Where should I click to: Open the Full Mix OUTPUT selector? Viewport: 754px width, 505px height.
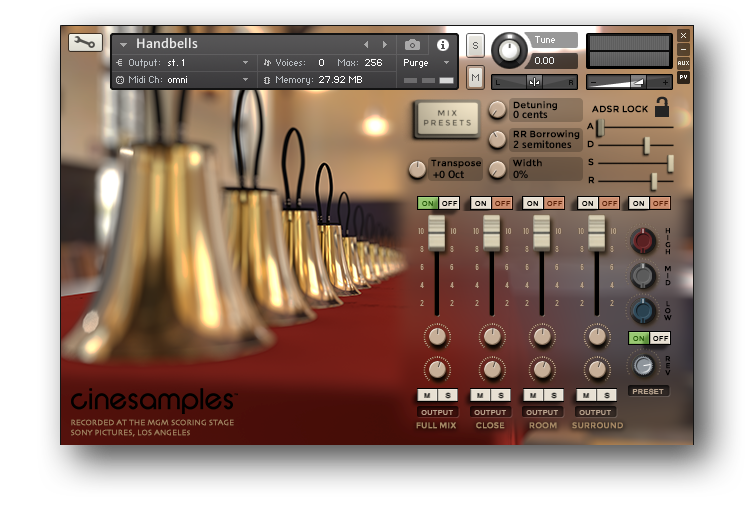437,412
